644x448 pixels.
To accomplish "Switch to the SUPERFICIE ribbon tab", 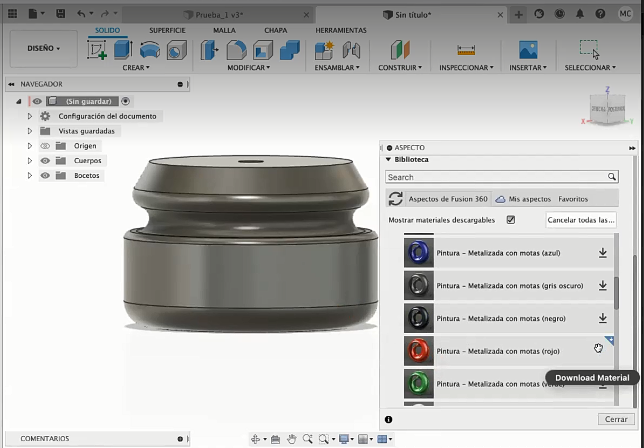I will (168, 30).
